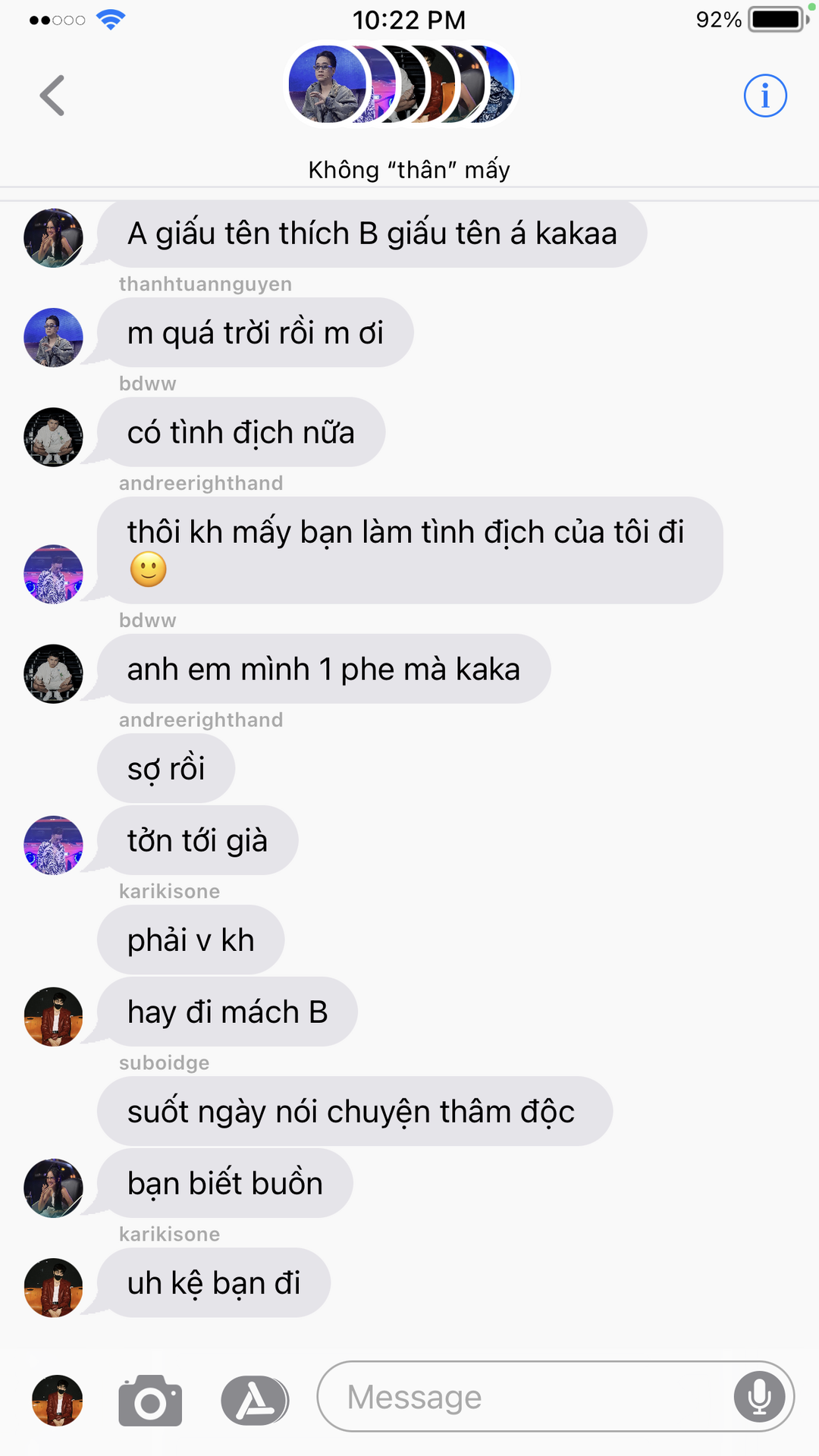Select the message with smiley emoji
Screen dimensions: 819x1456
[x=410, y=551]
